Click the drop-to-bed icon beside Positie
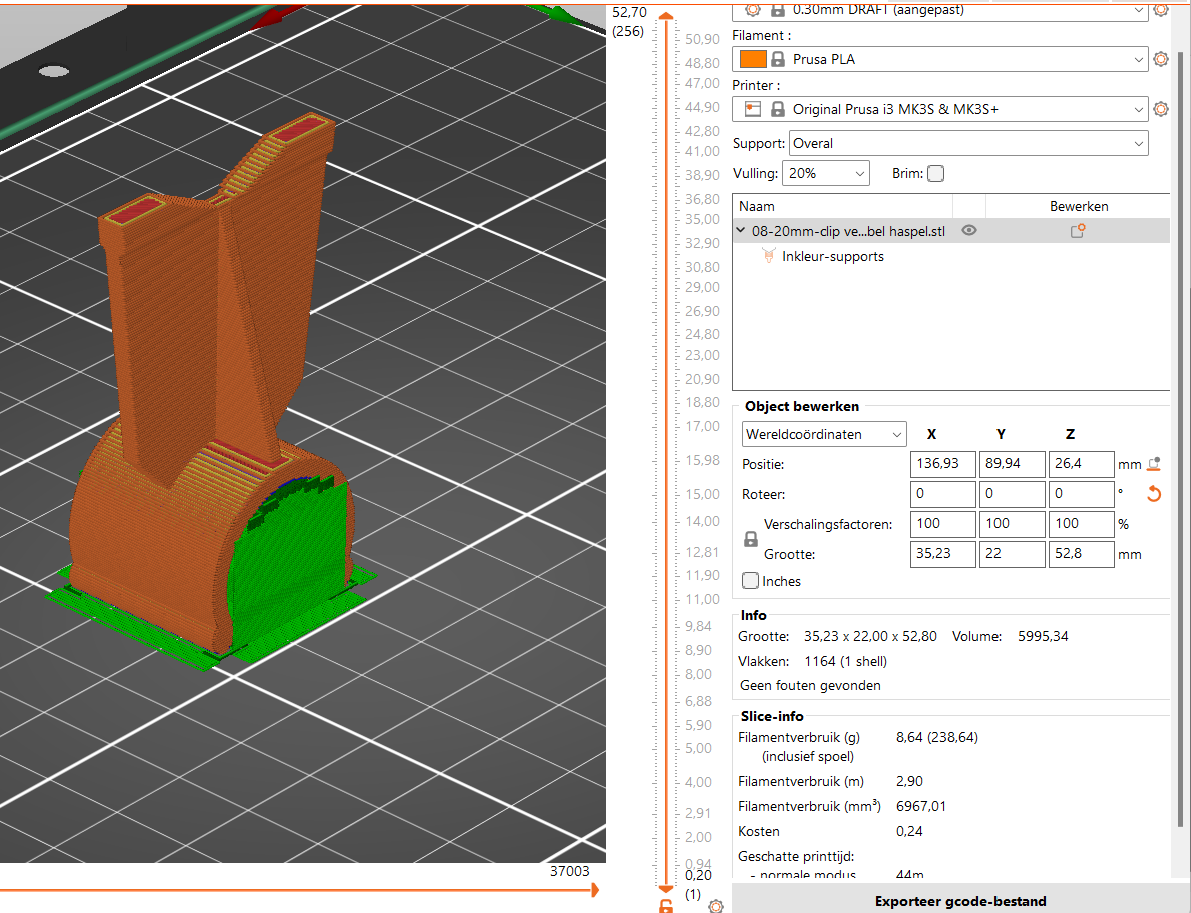This screenshot has height=913, width=1191. pyautogui.click(x=1155, y=464)
